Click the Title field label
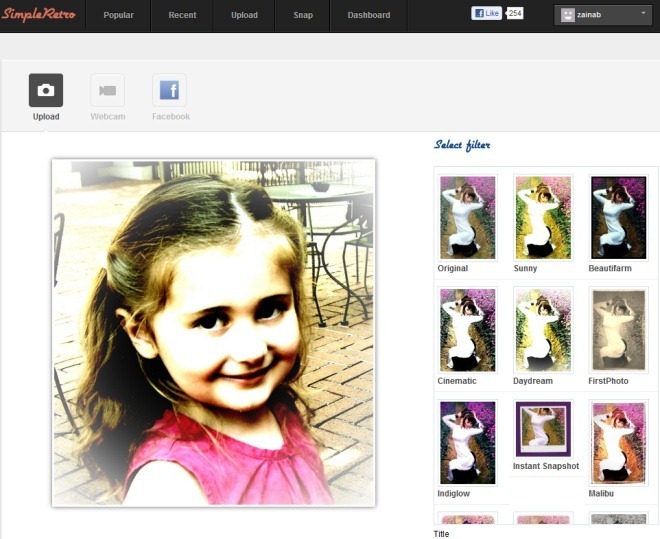 [x=442, y=534]
